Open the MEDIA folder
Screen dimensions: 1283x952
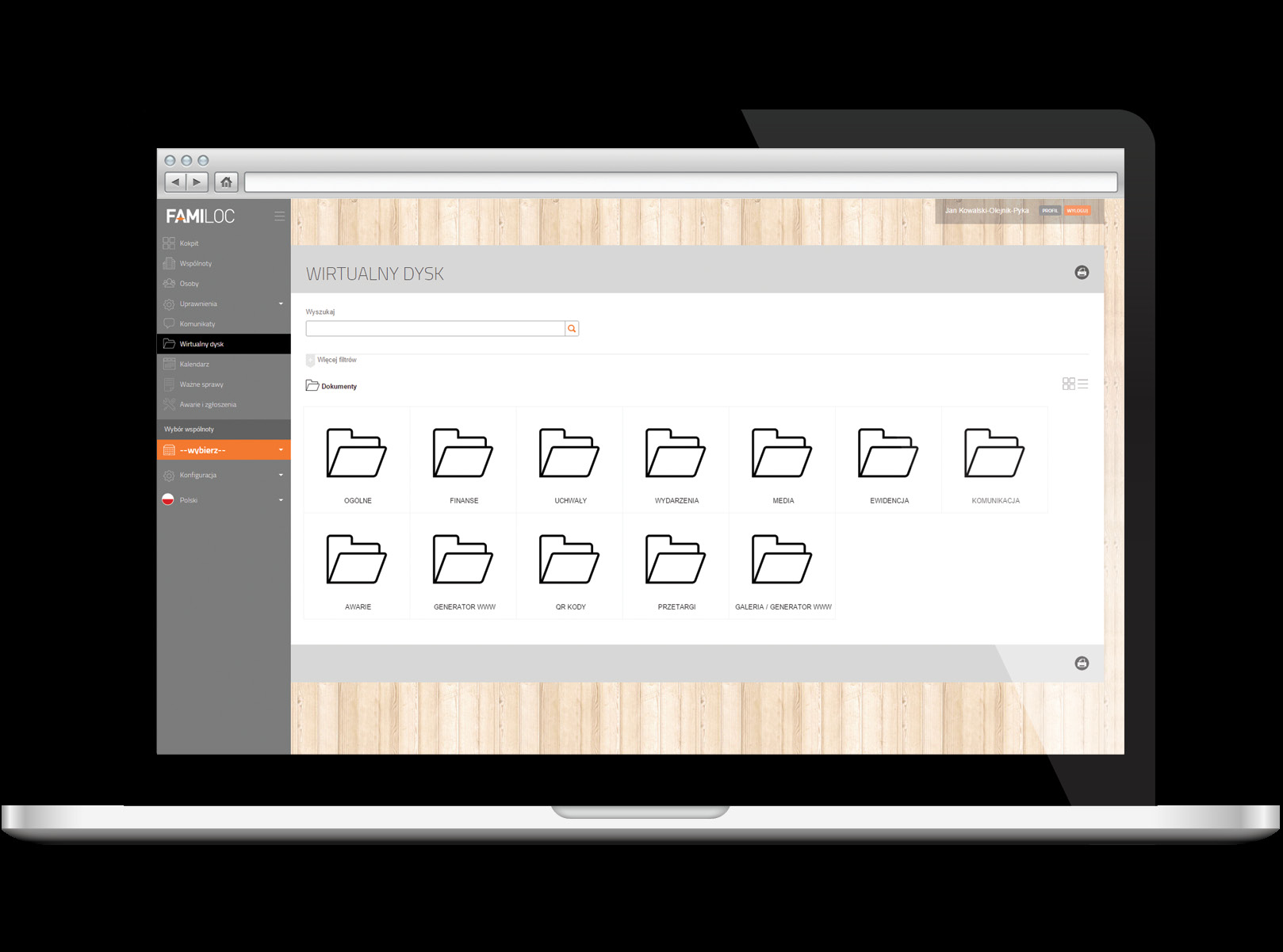point(782,460)
